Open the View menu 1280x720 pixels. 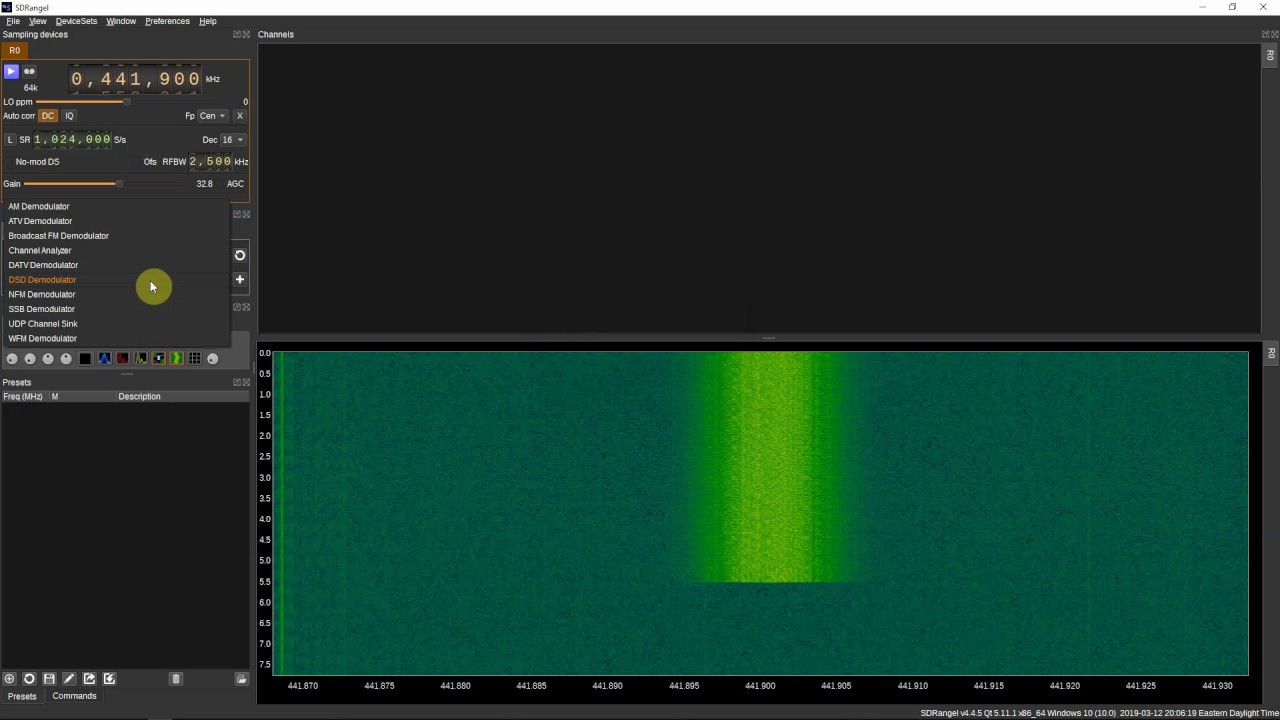pyautogui.click(x=38, y=21)
